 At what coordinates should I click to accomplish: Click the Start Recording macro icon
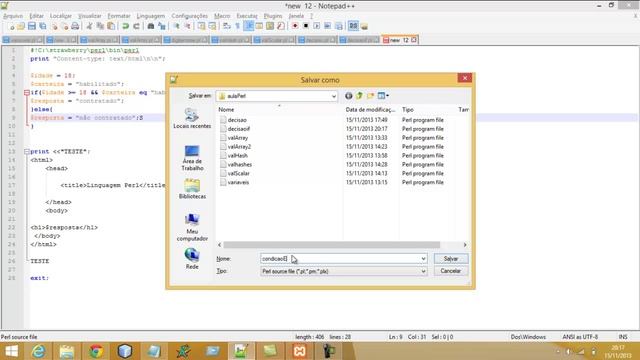(x=295, y=26)
